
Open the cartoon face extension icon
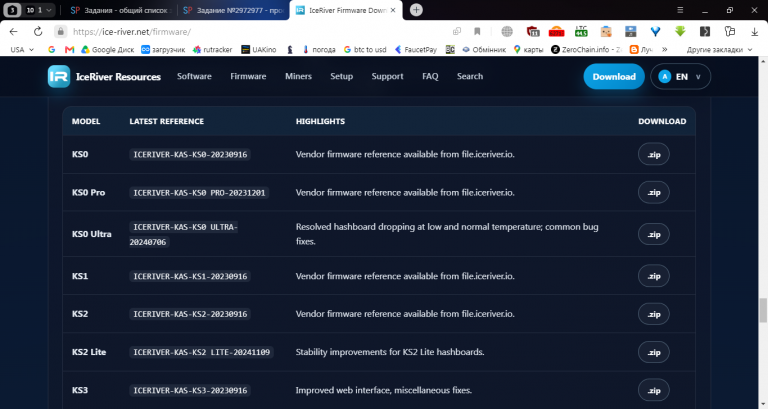(606, 31)
